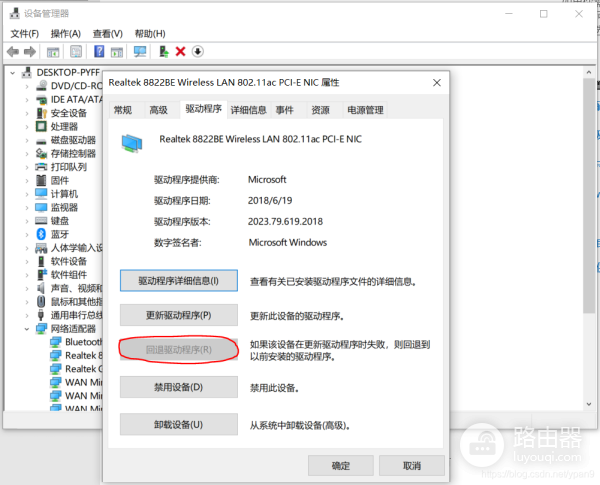Expand the DVD/CD-ROM node arrow
The height and width of the screenshot is (485, 600).
pyautogui.click(x=27, y=86)
